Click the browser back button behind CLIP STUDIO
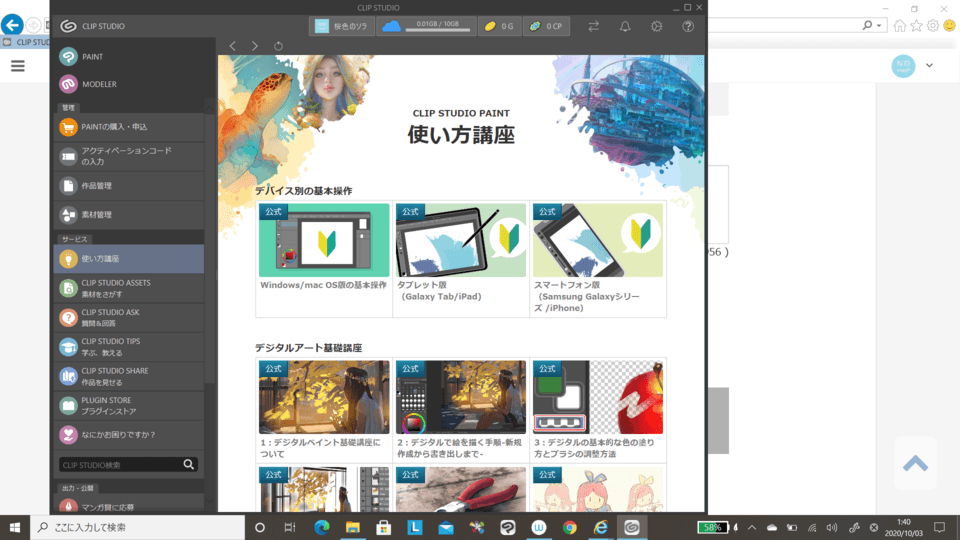 coord(12,25)
